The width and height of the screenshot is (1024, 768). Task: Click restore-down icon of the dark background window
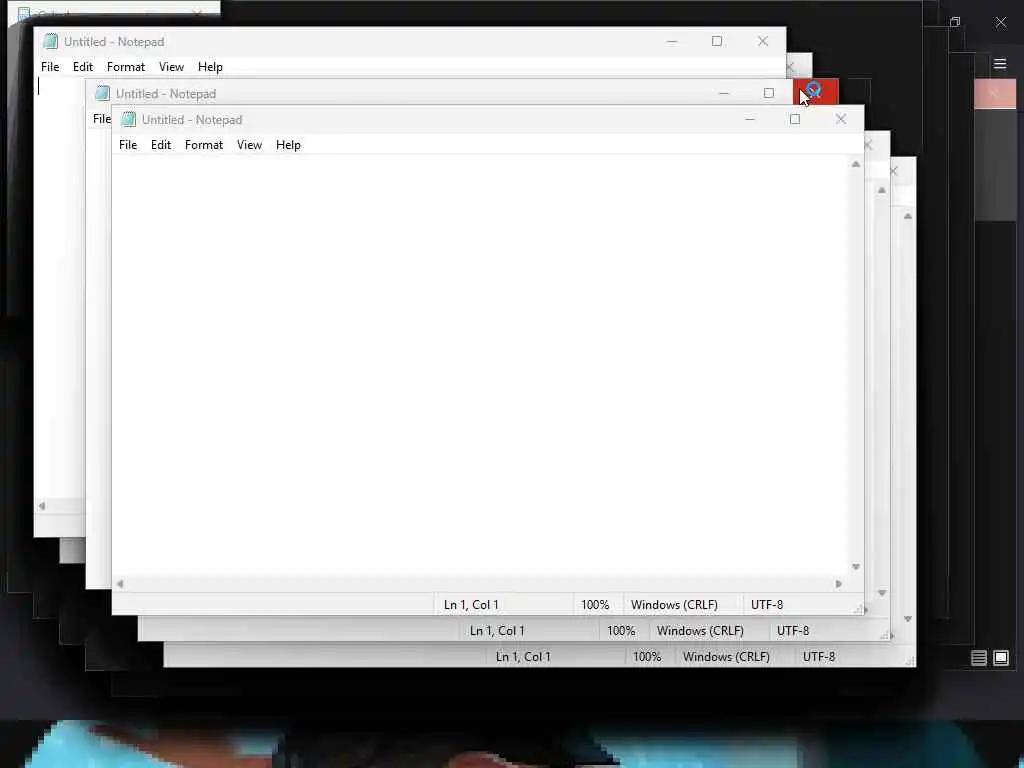(955, 22)
